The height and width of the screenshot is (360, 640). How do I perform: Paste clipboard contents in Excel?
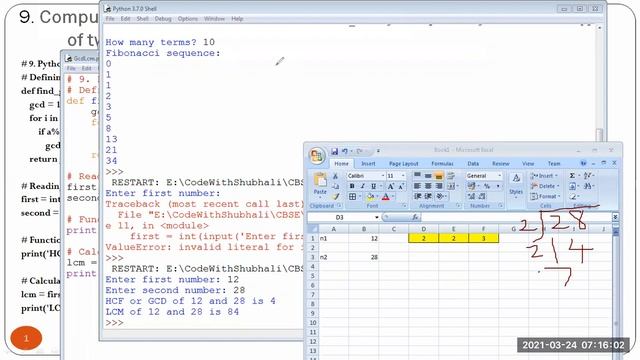tap(320, 184)
